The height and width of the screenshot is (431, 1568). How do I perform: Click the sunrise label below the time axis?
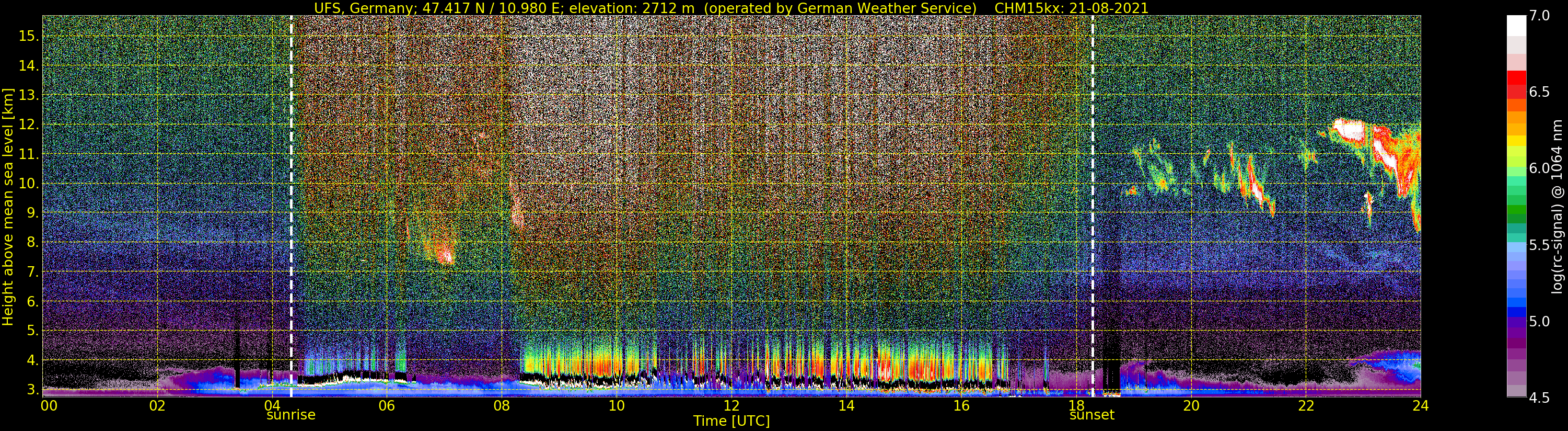[291, 415]
